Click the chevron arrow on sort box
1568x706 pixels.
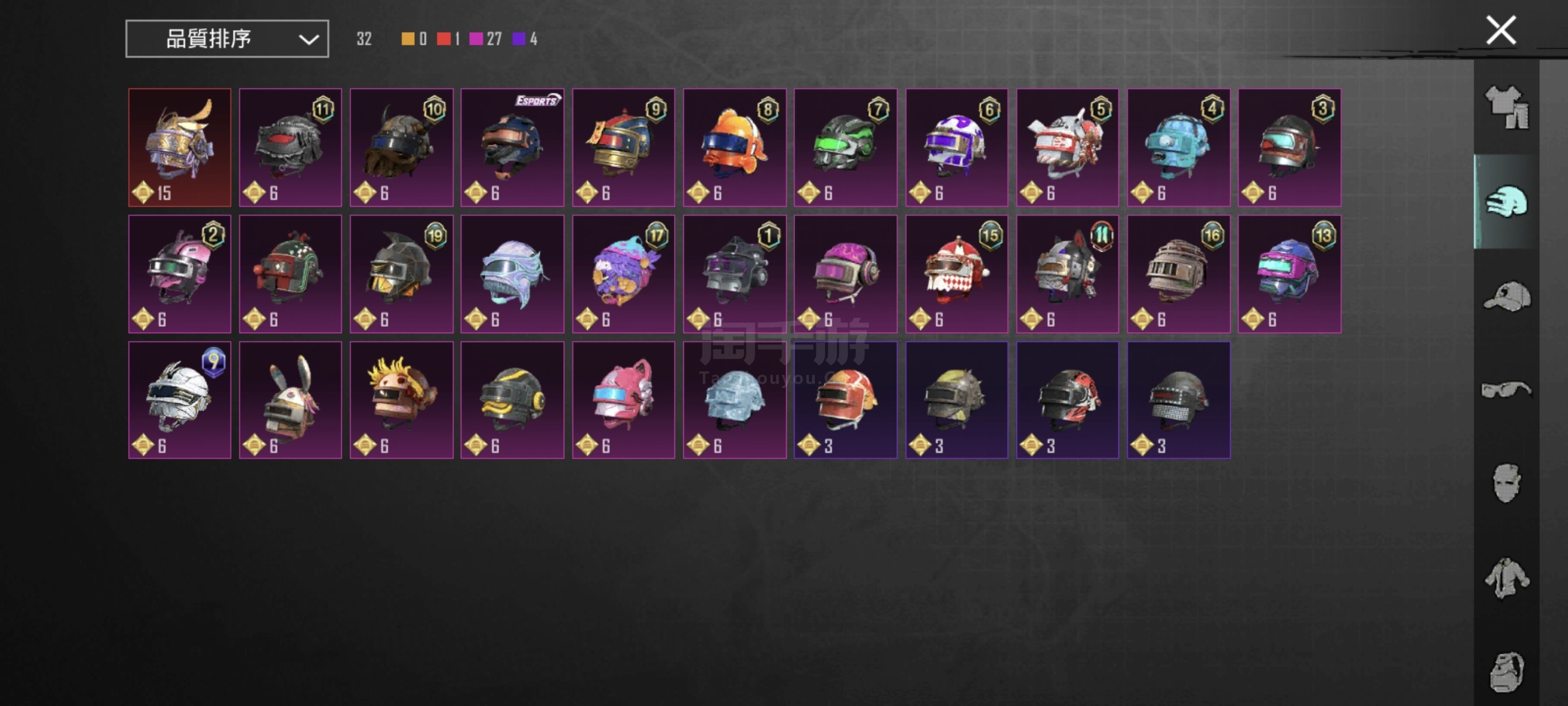coord(308,39)
